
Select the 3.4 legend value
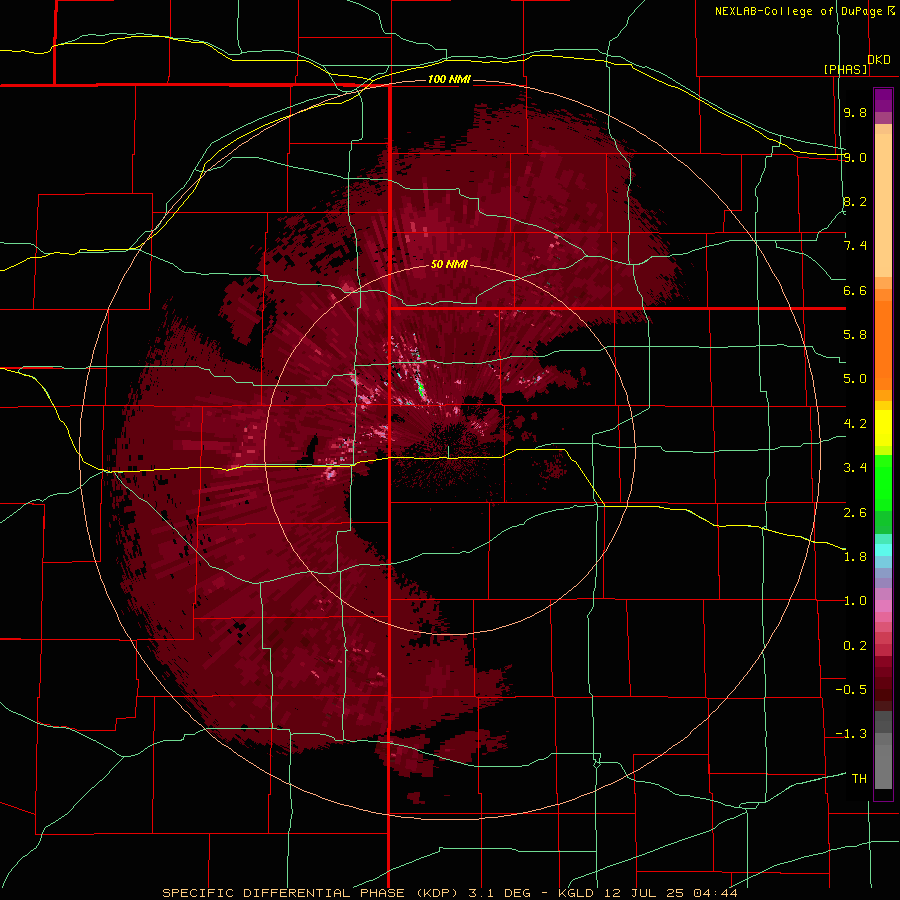855,468
